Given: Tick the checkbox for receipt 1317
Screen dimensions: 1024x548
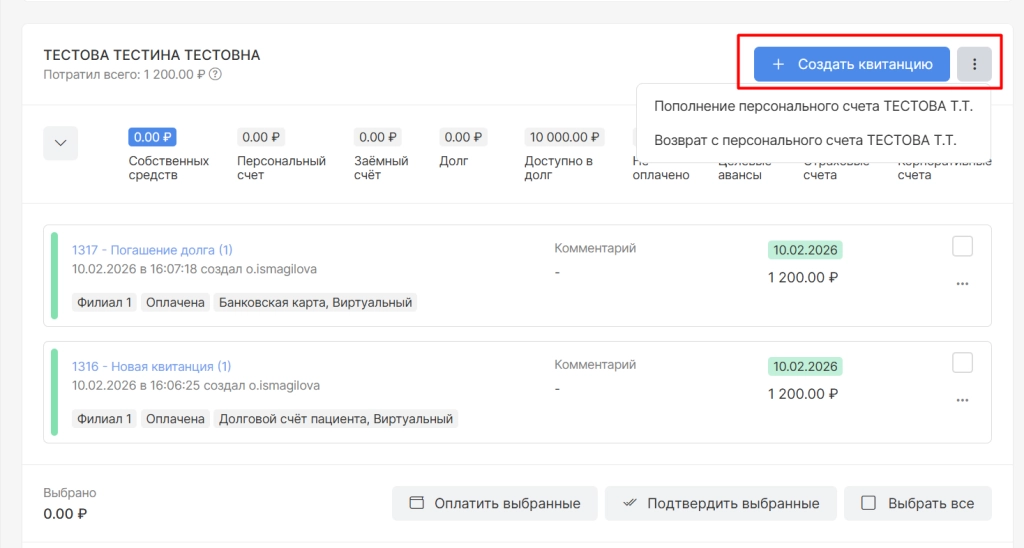Looking at the screenshot, I should 962,246.
